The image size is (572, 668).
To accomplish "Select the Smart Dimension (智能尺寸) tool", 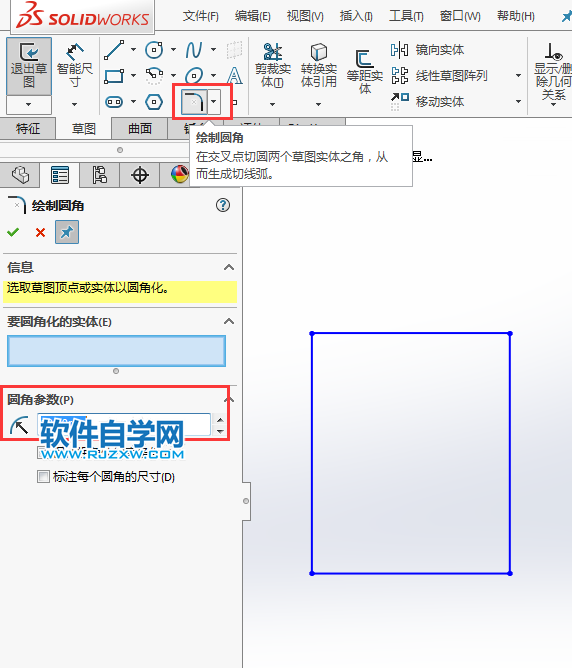I will point(75,66).
